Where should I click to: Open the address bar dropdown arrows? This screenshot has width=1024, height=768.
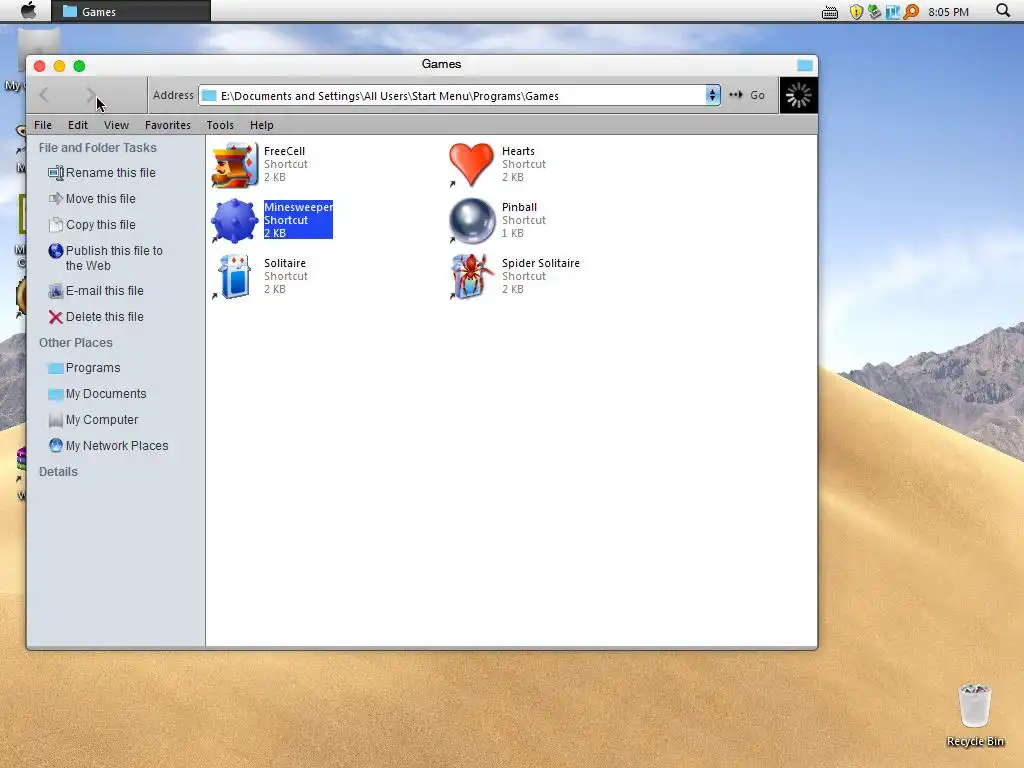point(712,96)
